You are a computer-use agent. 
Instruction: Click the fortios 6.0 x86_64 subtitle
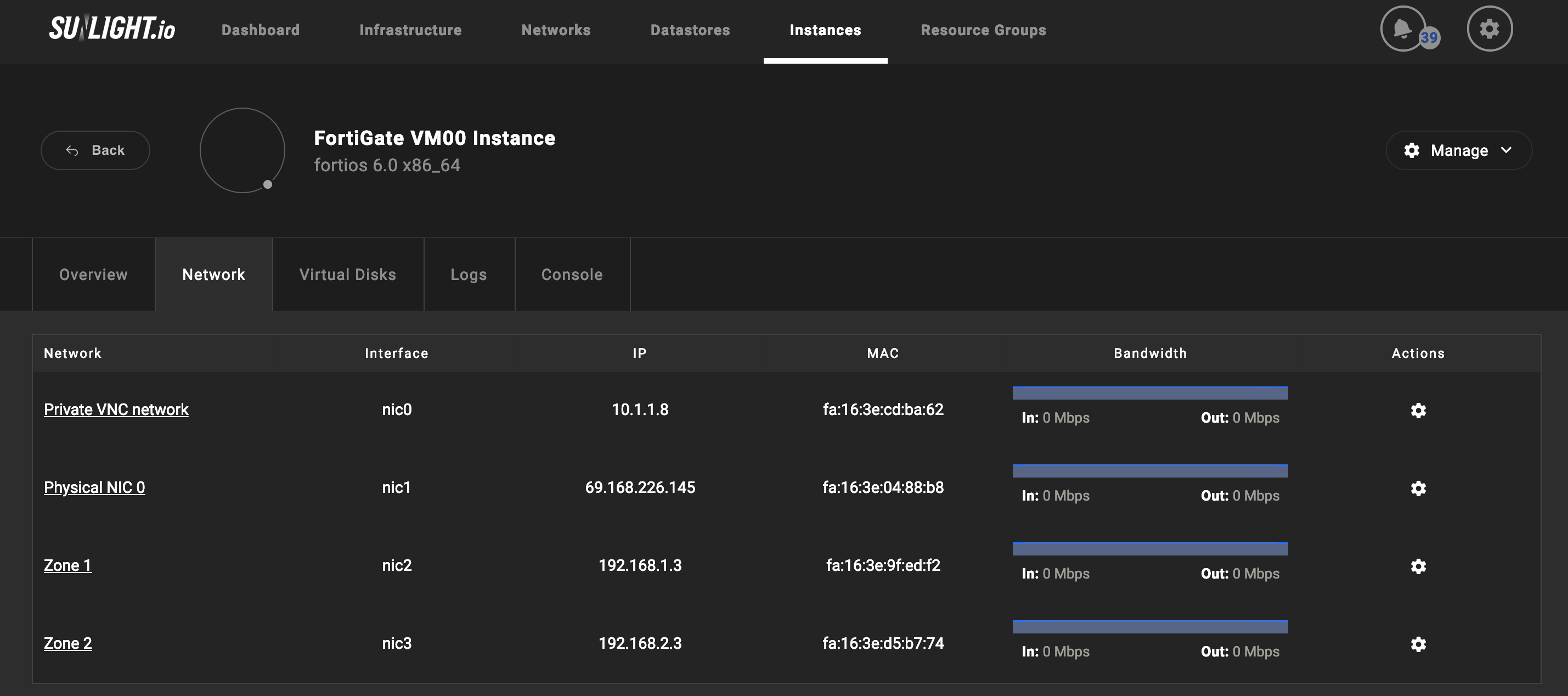(x=387, y=165)
